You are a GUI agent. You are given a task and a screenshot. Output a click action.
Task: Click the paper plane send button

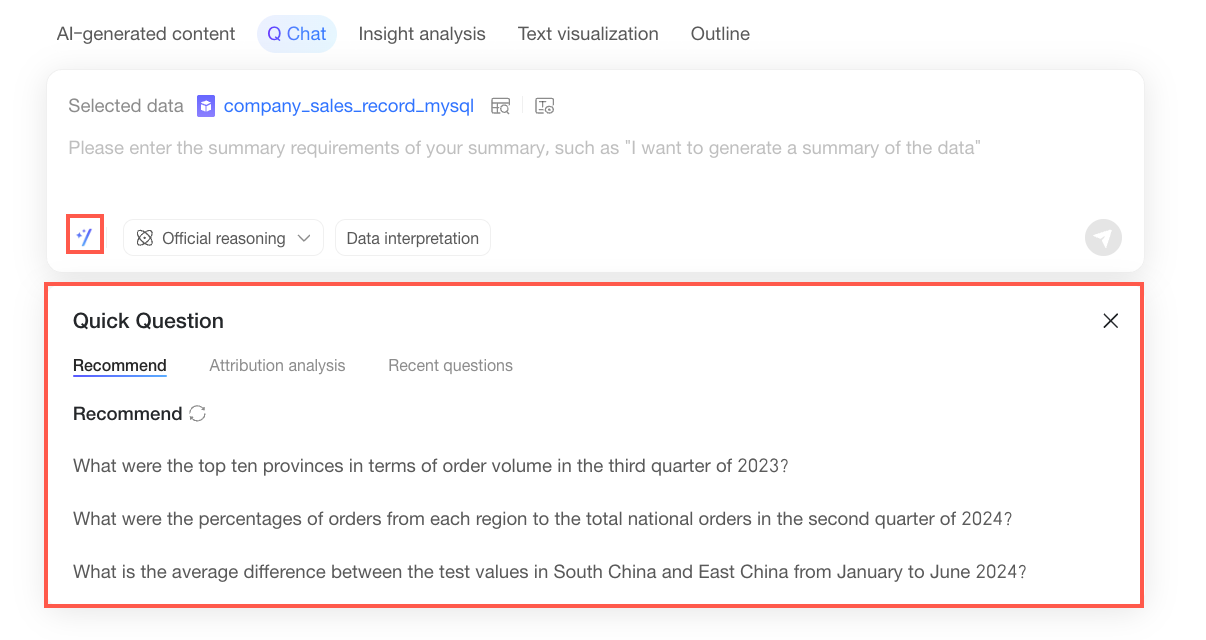click(1103, 238)
